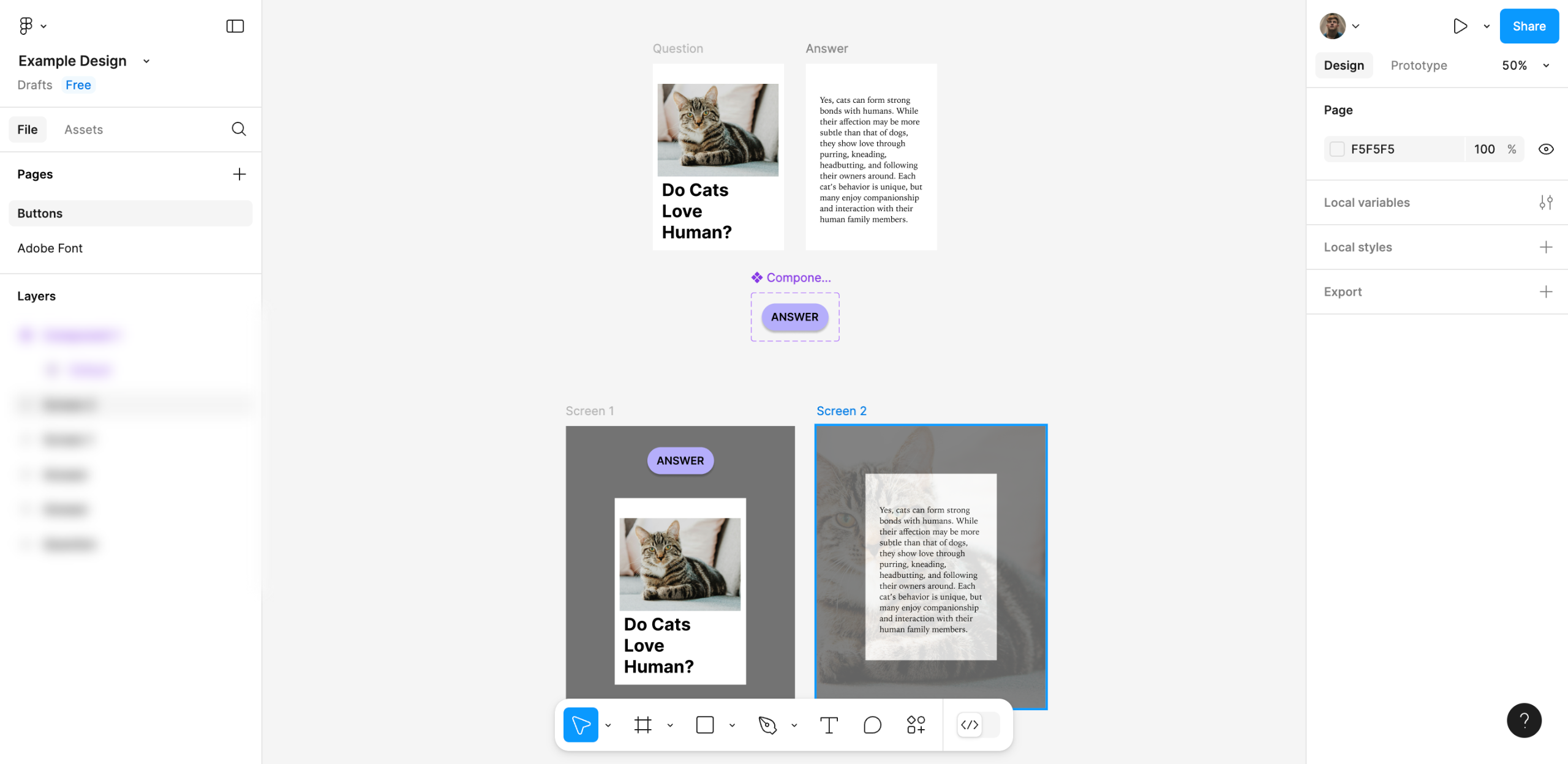Toggle Dev Mode switch in toolbar
Viewport: 1568px width, 764px height.
tap(978, 725)
